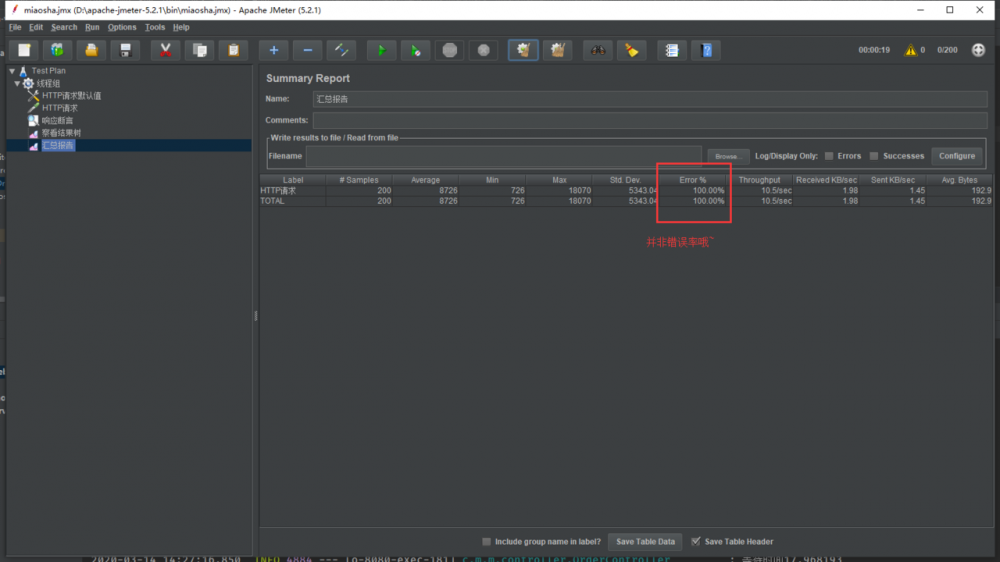The height and width of the screenshot is (562, 1000).
Task: Select the HTTP请求 results table row
Action: 626,191
